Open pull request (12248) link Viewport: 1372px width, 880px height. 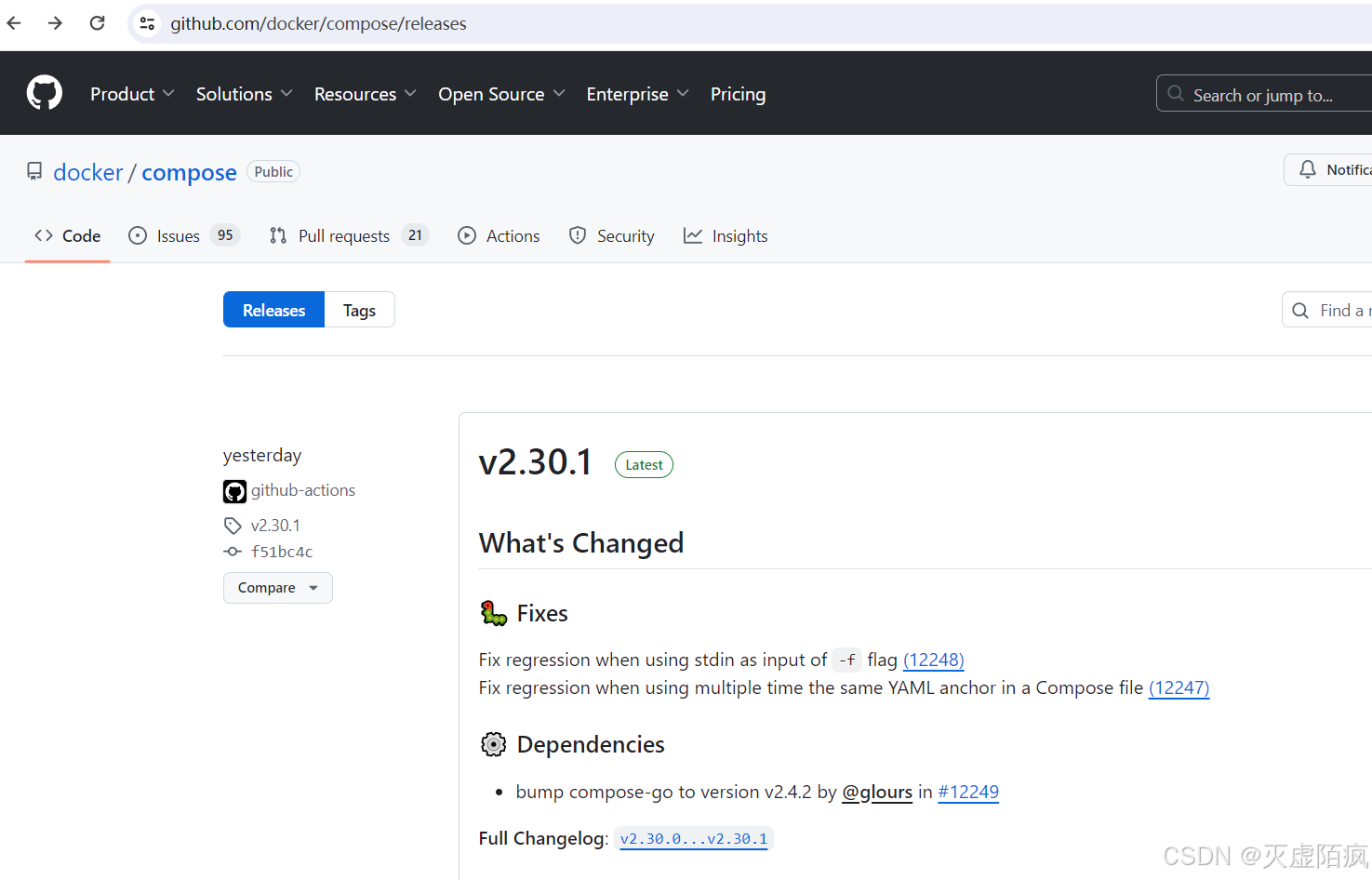coord(933,660)
